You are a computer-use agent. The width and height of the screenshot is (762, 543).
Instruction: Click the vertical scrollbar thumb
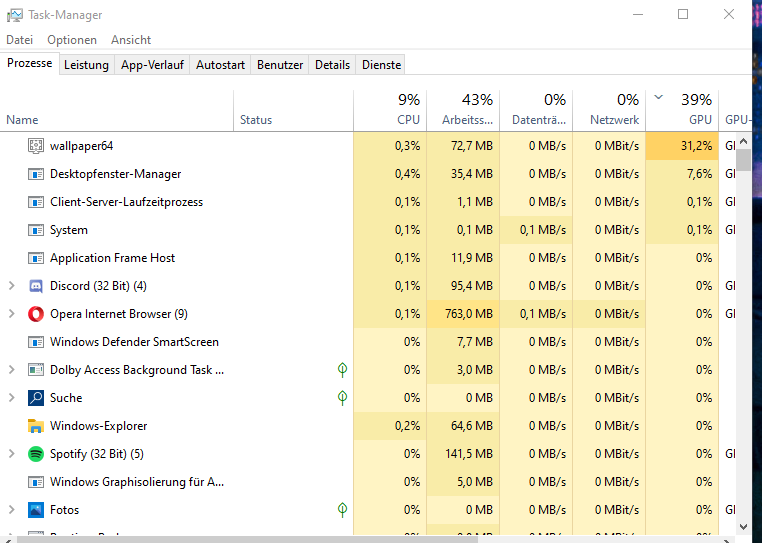pyautogui.click(x=743, y=160)
